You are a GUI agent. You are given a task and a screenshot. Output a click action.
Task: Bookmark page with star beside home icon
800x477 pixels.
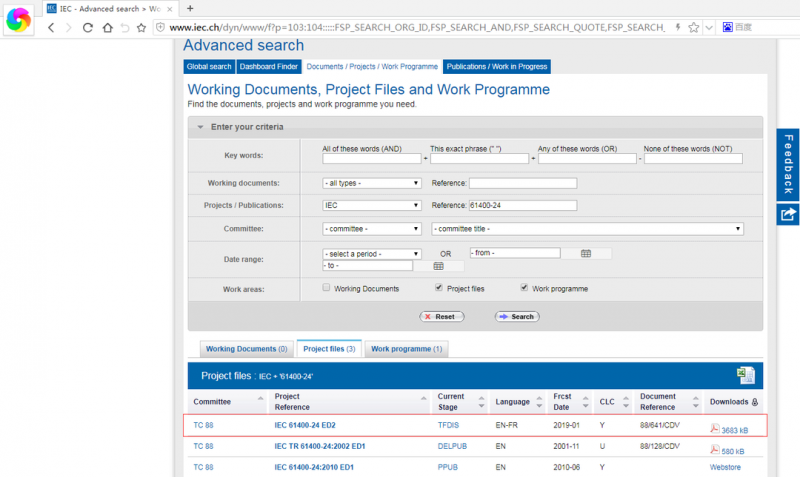click(141, 28)
